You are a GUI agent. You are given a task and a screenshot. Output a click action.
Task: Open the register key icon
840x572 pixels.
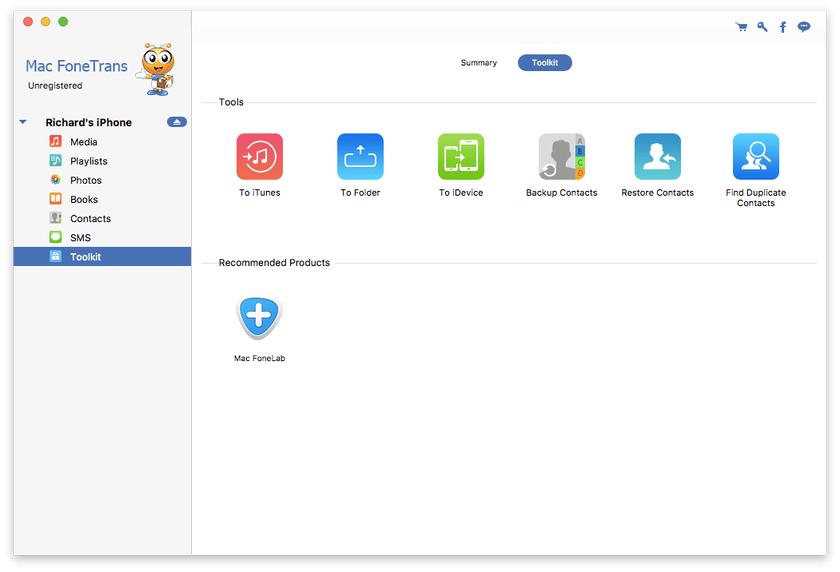(762, 27)
